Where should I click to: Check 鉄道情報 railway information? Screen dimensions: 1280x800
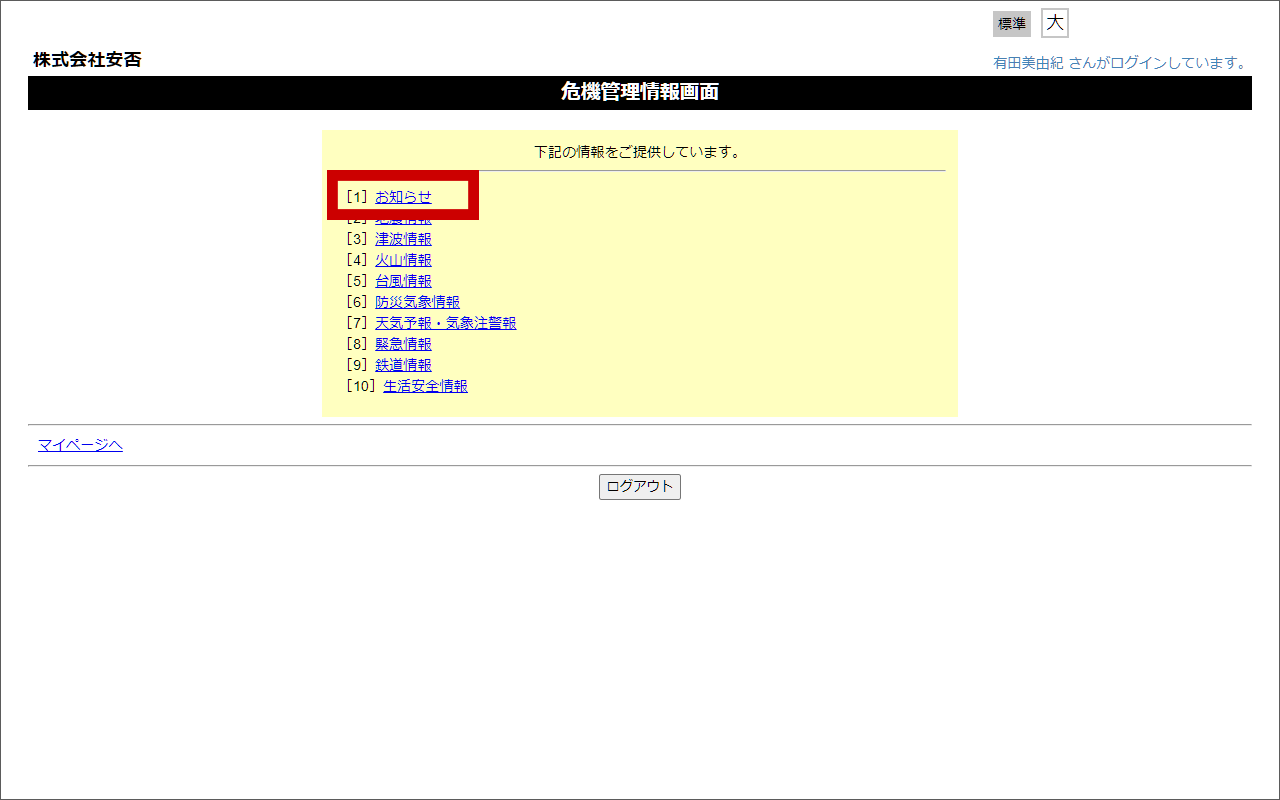403,364
